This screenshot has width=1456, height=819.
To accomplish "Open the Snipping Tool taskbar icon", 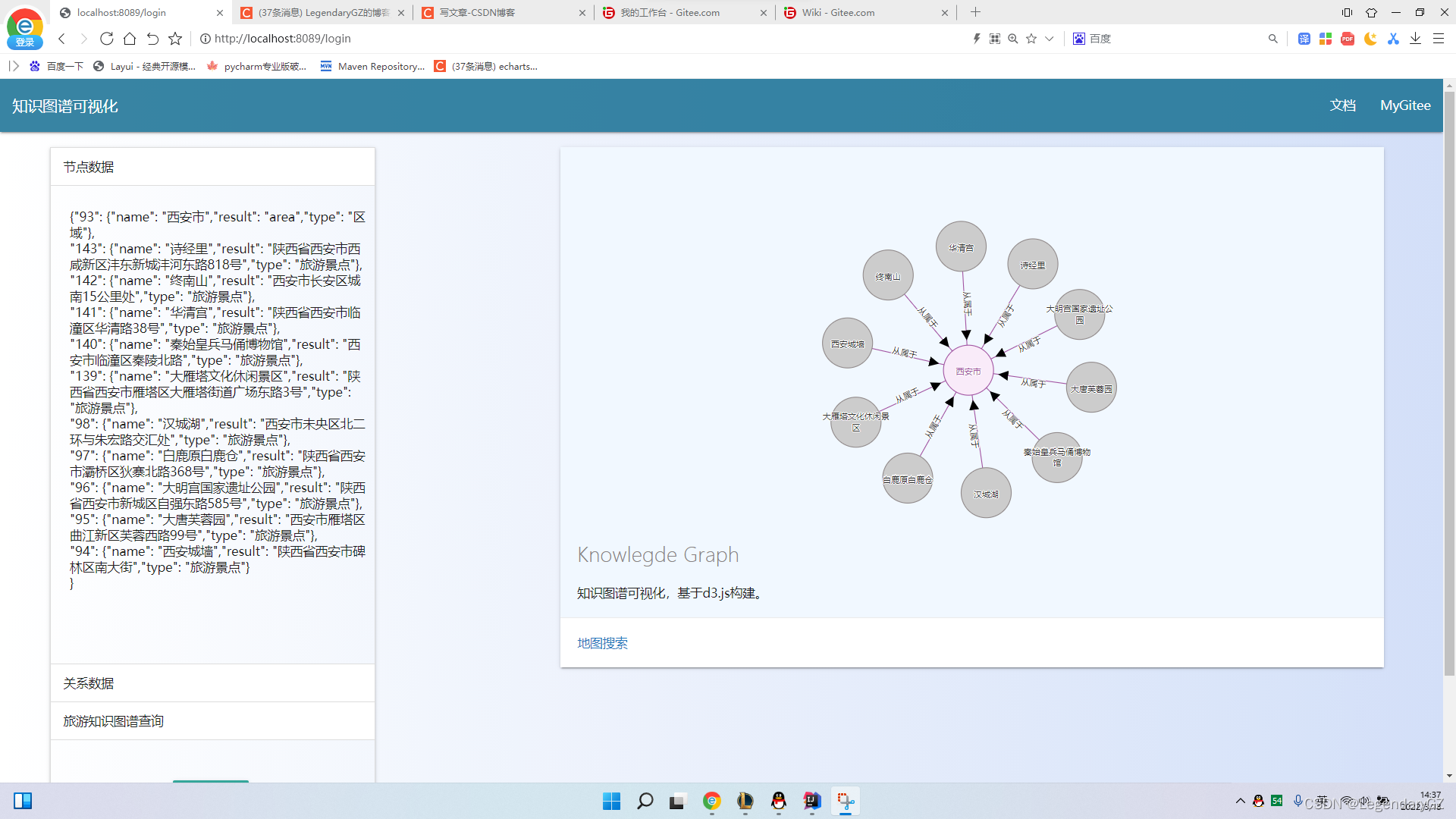I will (845, 801).
